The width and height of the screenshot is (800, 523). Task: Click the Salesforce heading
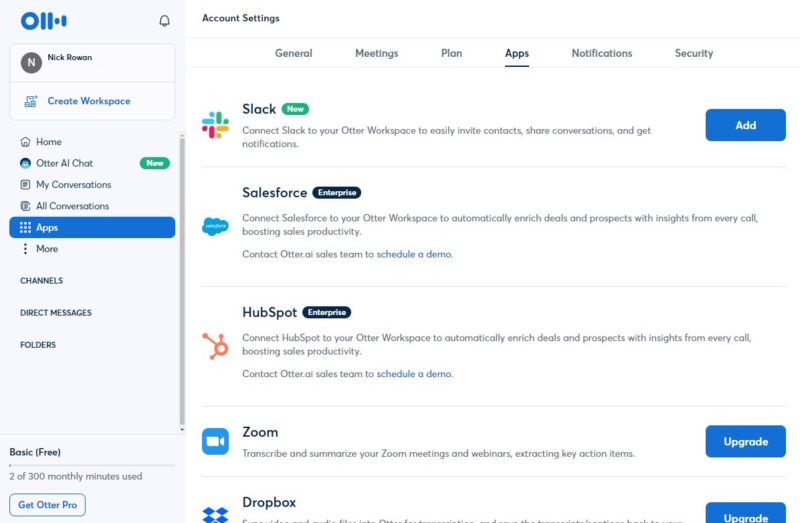(274, 192)
